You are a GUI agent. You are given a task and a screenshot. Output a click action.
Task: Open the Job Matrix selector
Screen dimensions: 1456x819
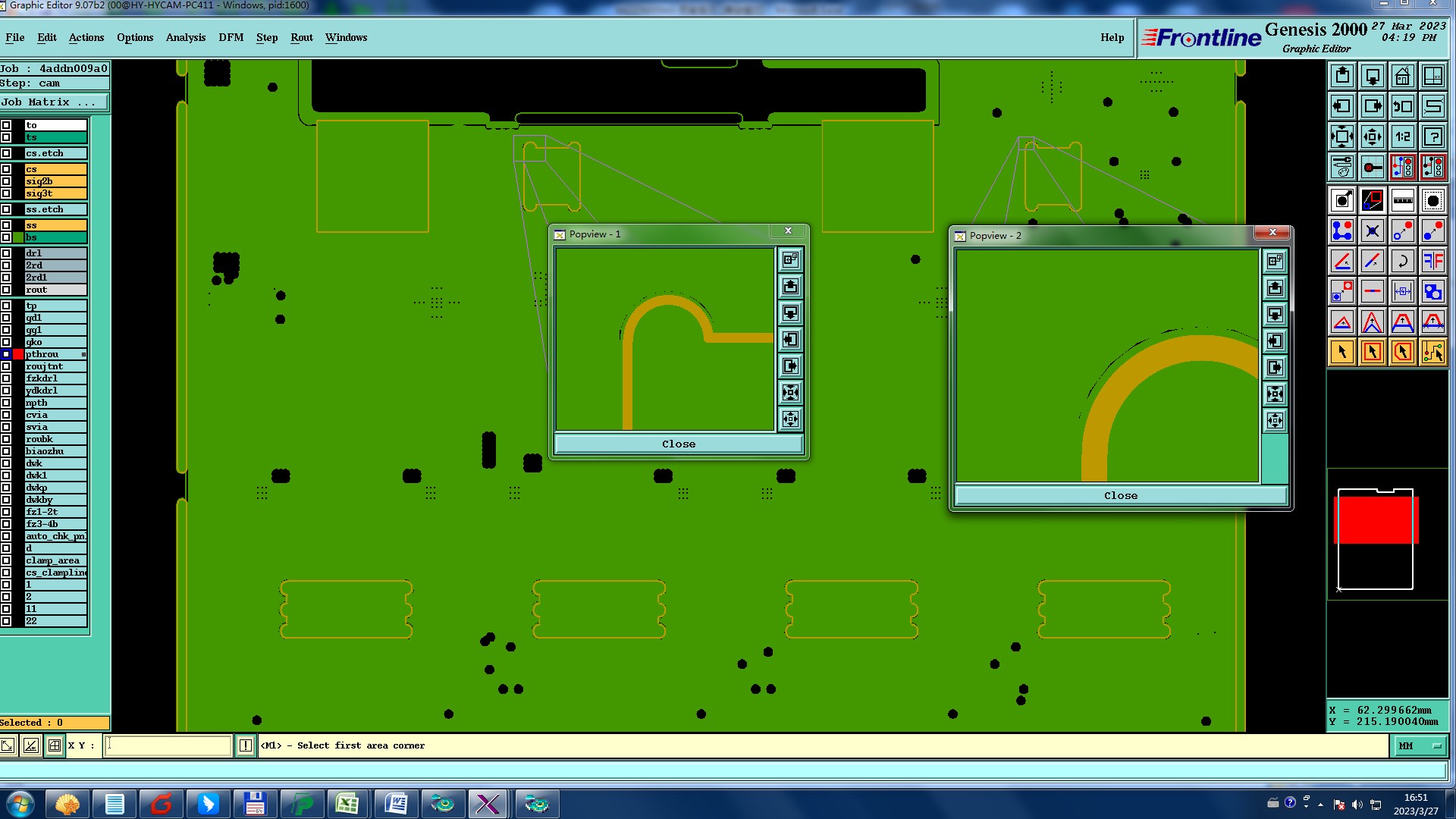point(53,102)
